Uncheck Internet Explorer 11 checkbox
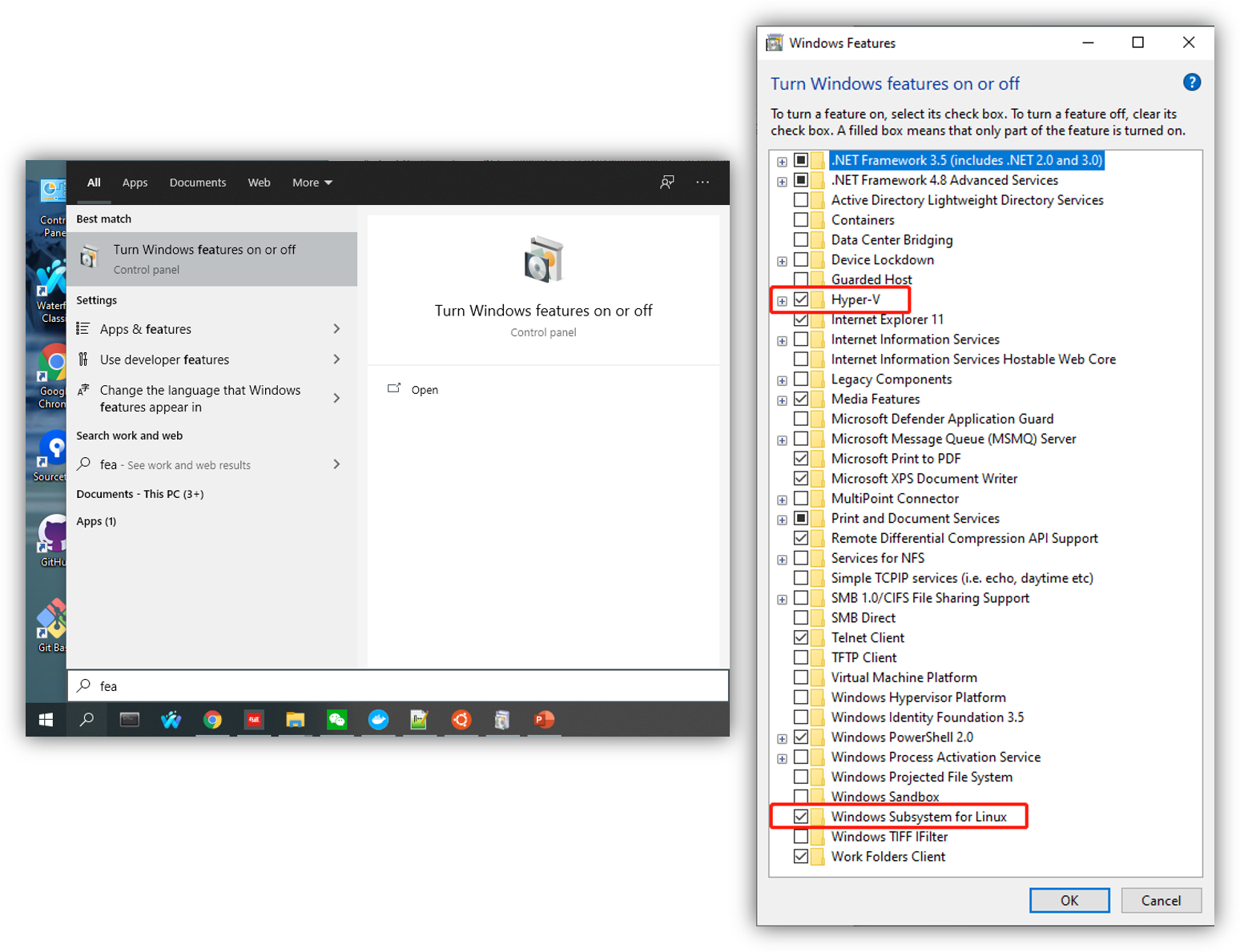The height and width of the screenshot is (952, 1240). pos(800,319)
